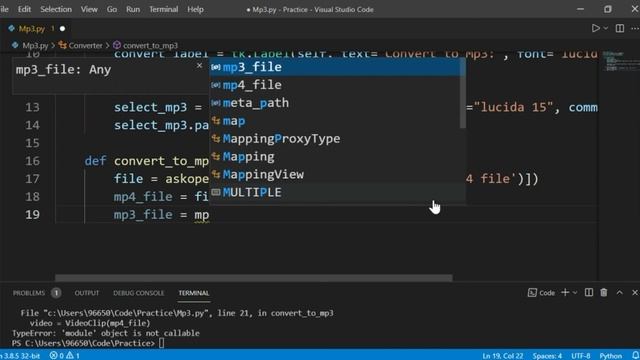Close the mp3_file: Any details popup
640x360 pixels.
click(199, 65)
